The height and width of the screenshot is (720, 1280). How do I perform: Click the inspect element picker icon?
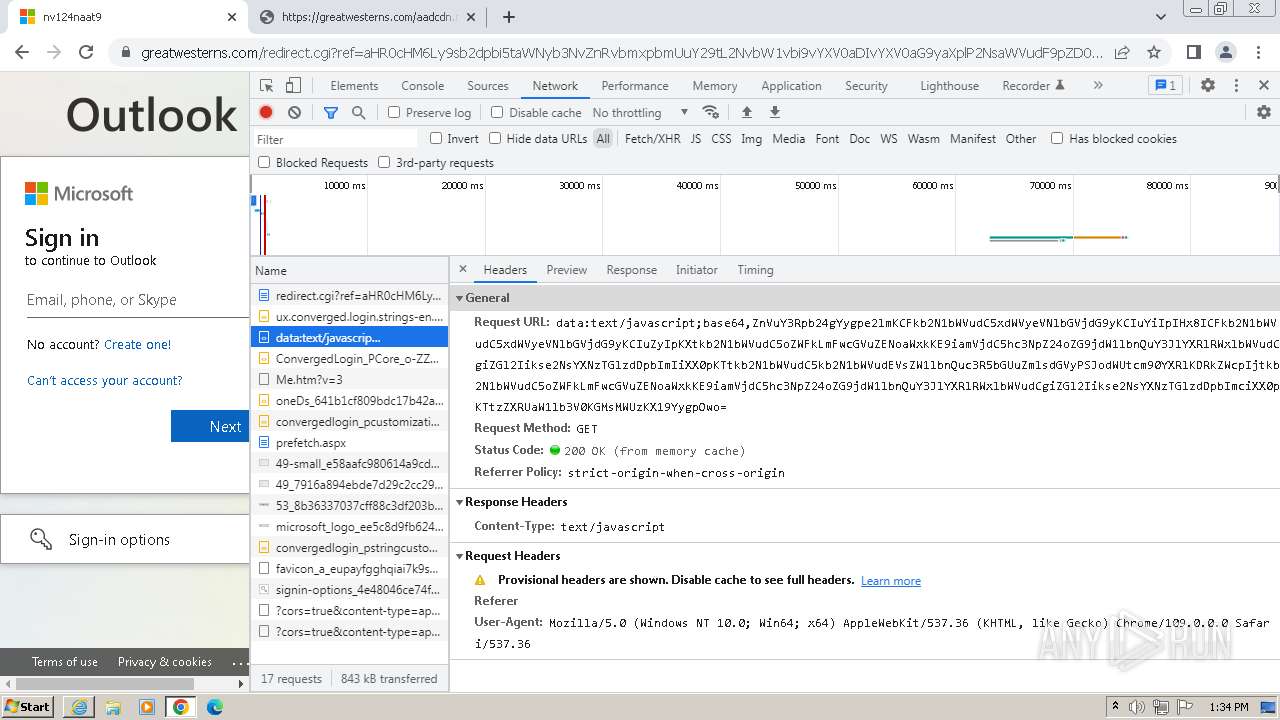(x=266, y=86)
